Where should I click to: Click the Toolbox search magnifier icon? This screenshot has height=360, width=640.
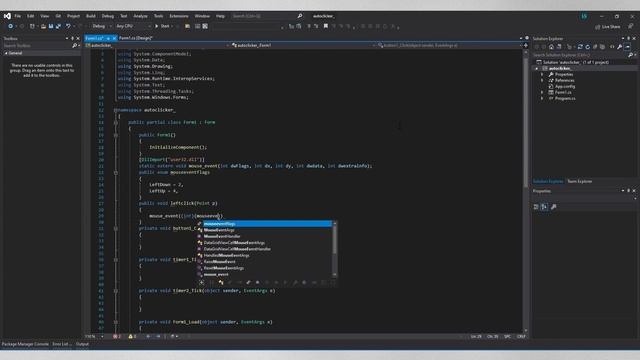pos(74,46)
